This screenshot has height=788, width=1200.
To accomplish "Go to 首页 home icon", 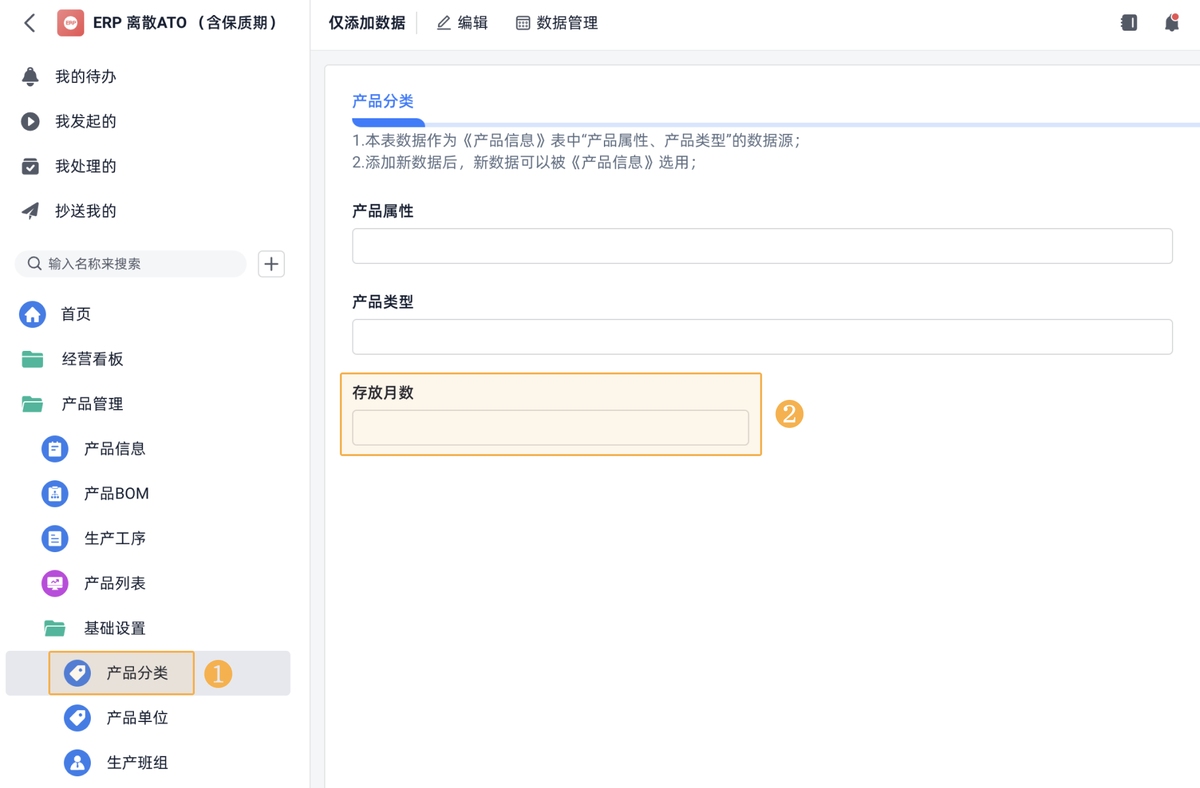I will coord(33,314).
